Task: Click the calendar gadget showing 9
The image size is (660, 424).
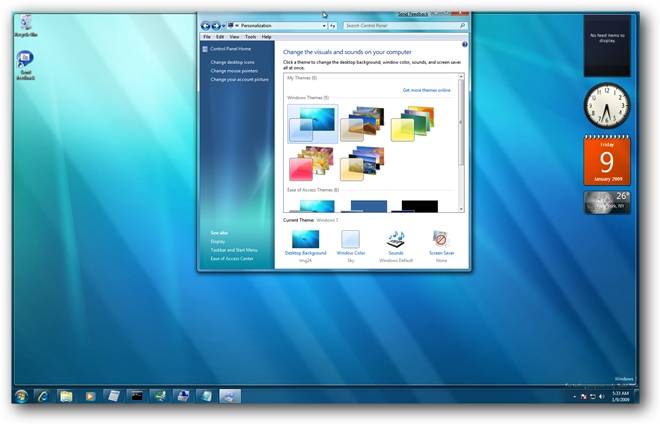Action: (607, 160)
